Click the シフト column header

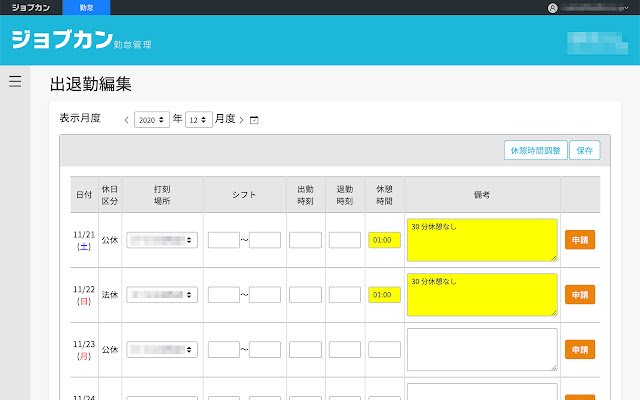click(x=244, y=195)
